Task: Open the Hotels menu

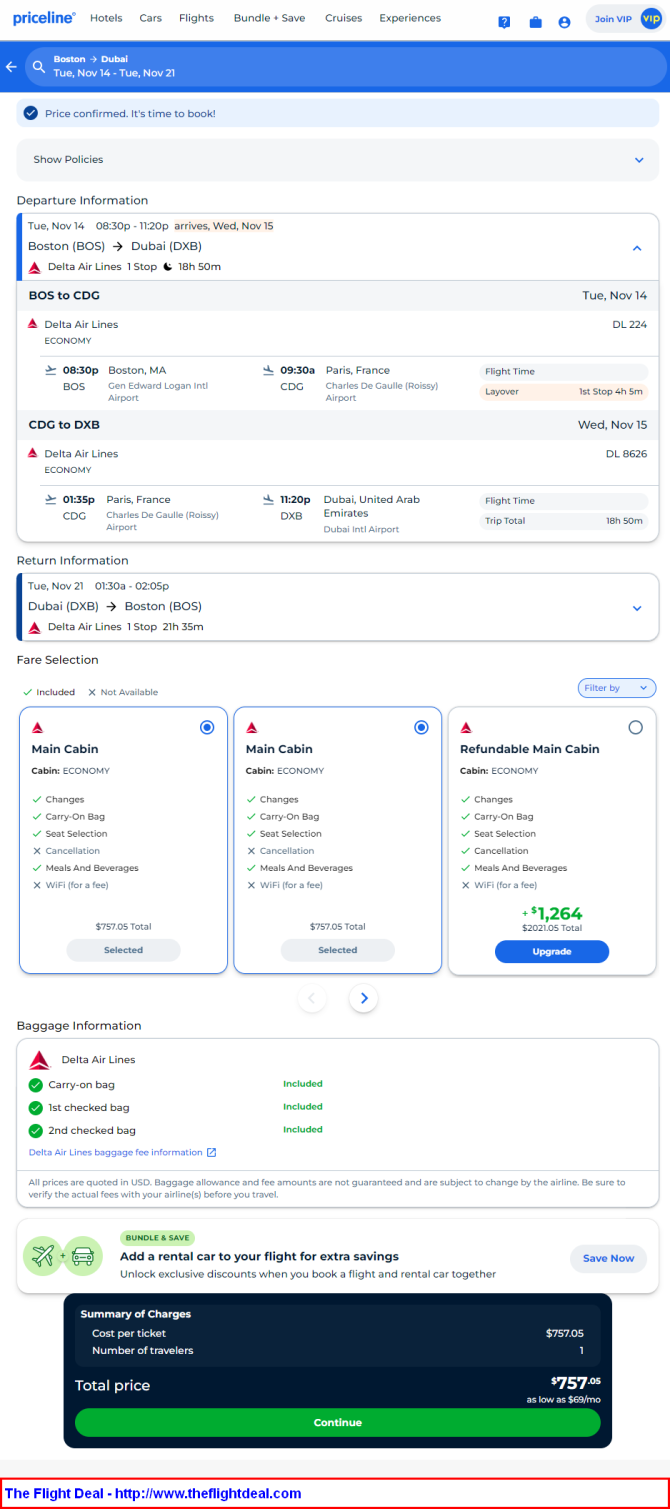Action: pyautogui.click(x=106, y=18)
